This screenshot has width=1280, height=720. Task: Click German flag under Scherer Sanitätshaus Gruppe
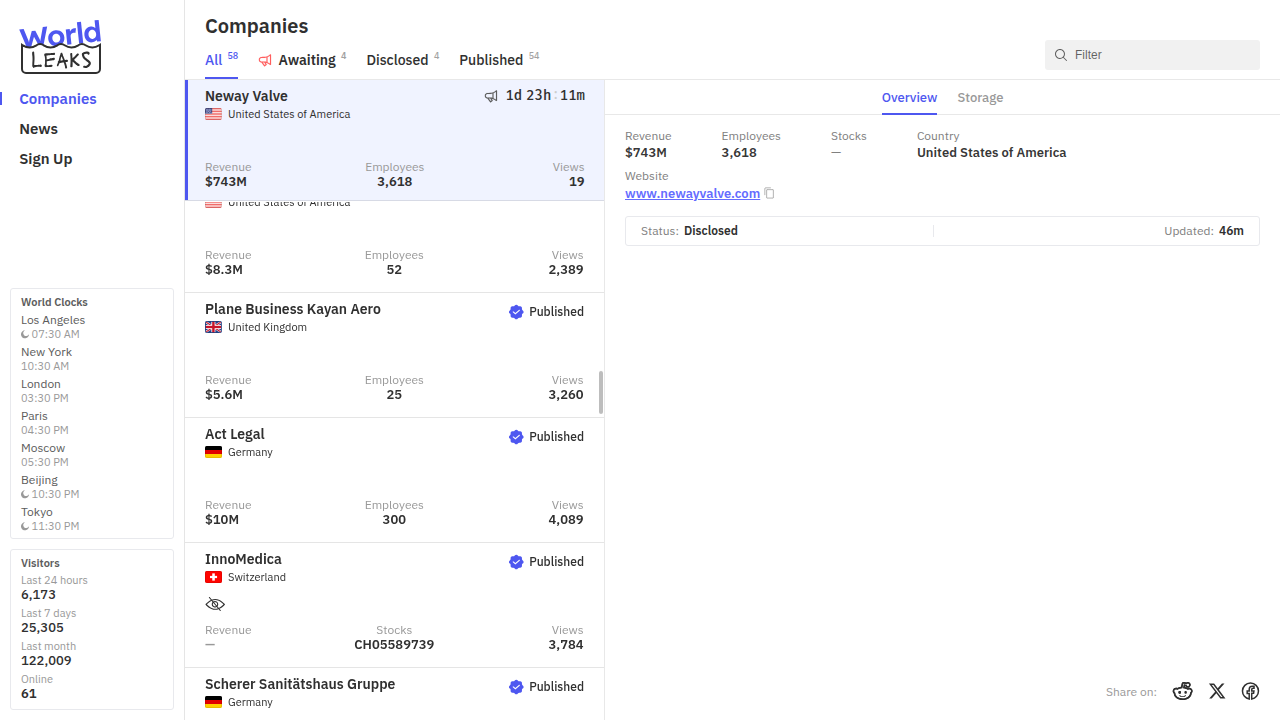coord(213,702)
